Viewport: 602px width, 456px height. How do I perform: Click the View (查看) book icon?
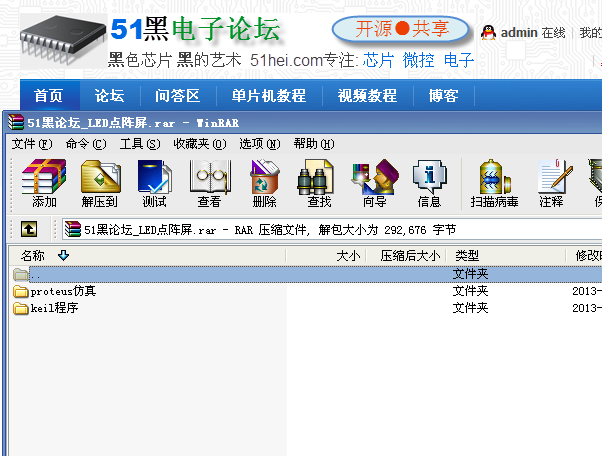tap(210, 176)
